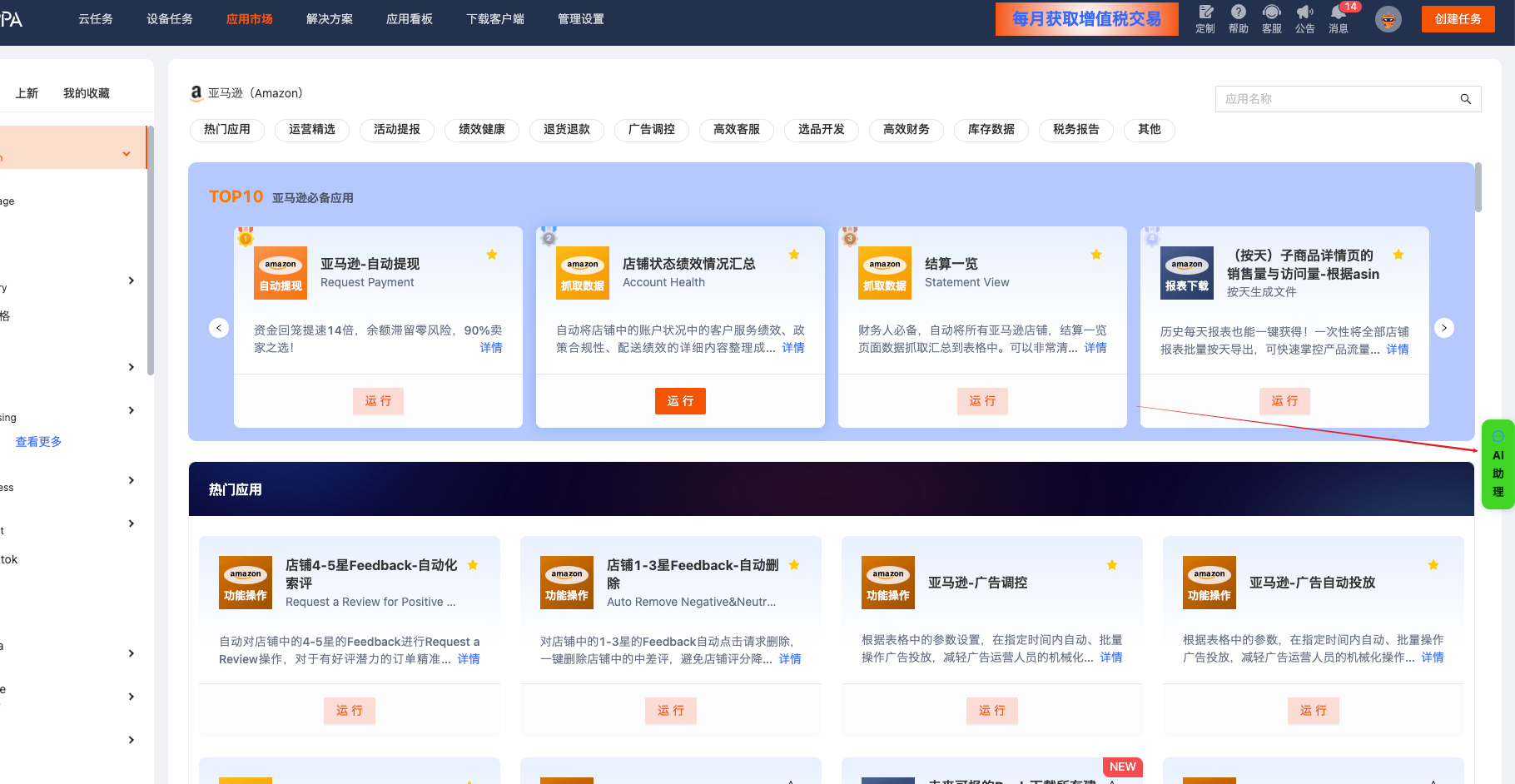Open 消息 notifications with badge 14
This screenshot has width=1515, height=784.
1339,18
